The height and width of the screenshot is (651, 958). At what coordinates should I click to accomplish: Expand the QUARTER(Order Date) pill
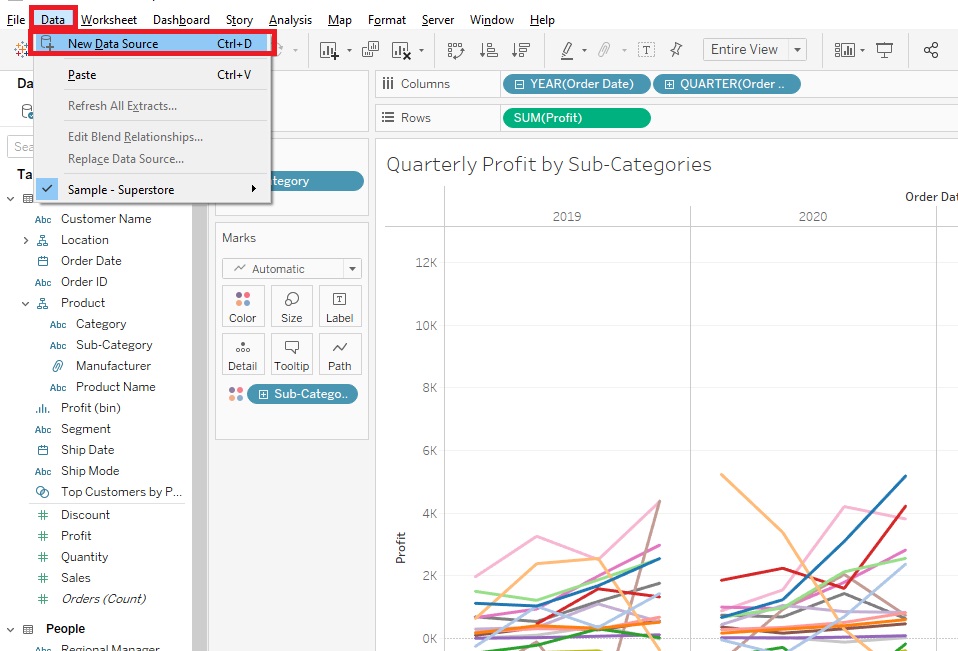coord(669,84)
